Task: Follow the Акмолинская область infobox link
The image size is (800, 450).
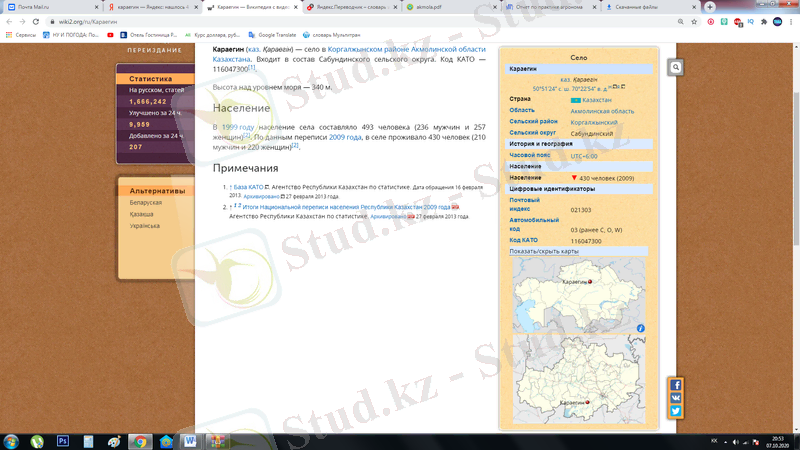Action: [602, 111]
